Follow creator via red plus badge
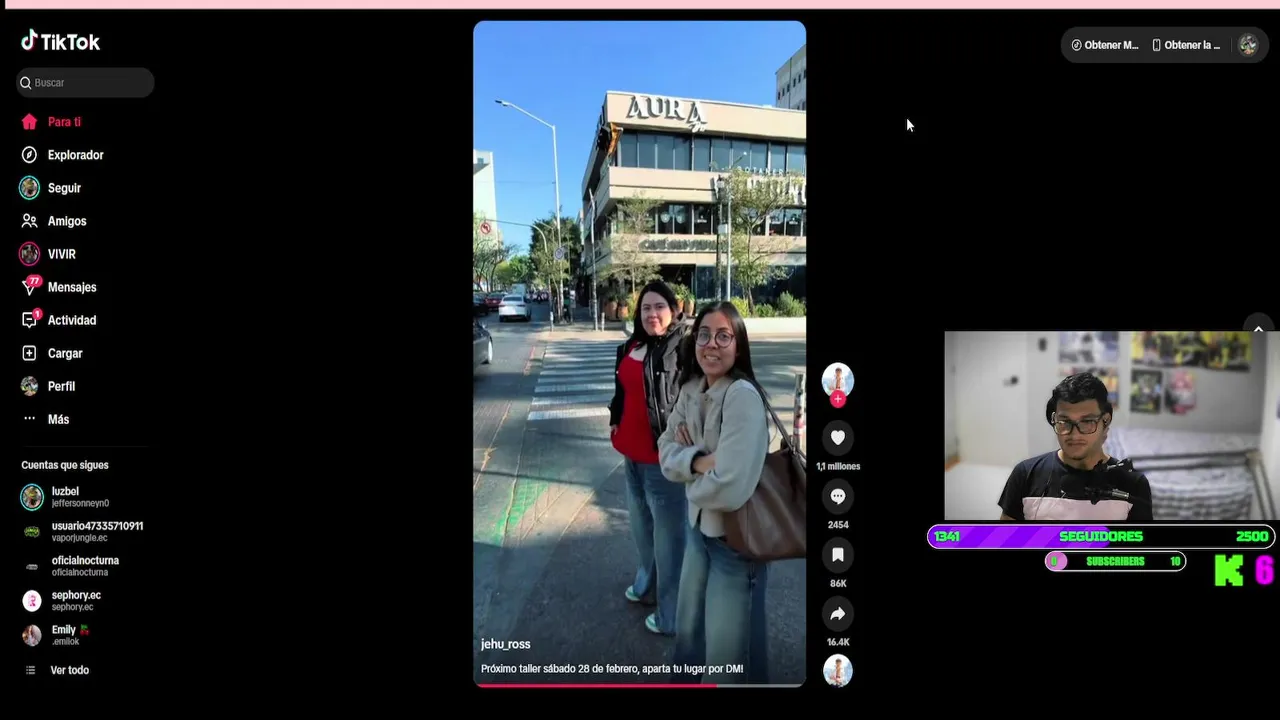This screenshot has height=720, width=1280. 838,399
